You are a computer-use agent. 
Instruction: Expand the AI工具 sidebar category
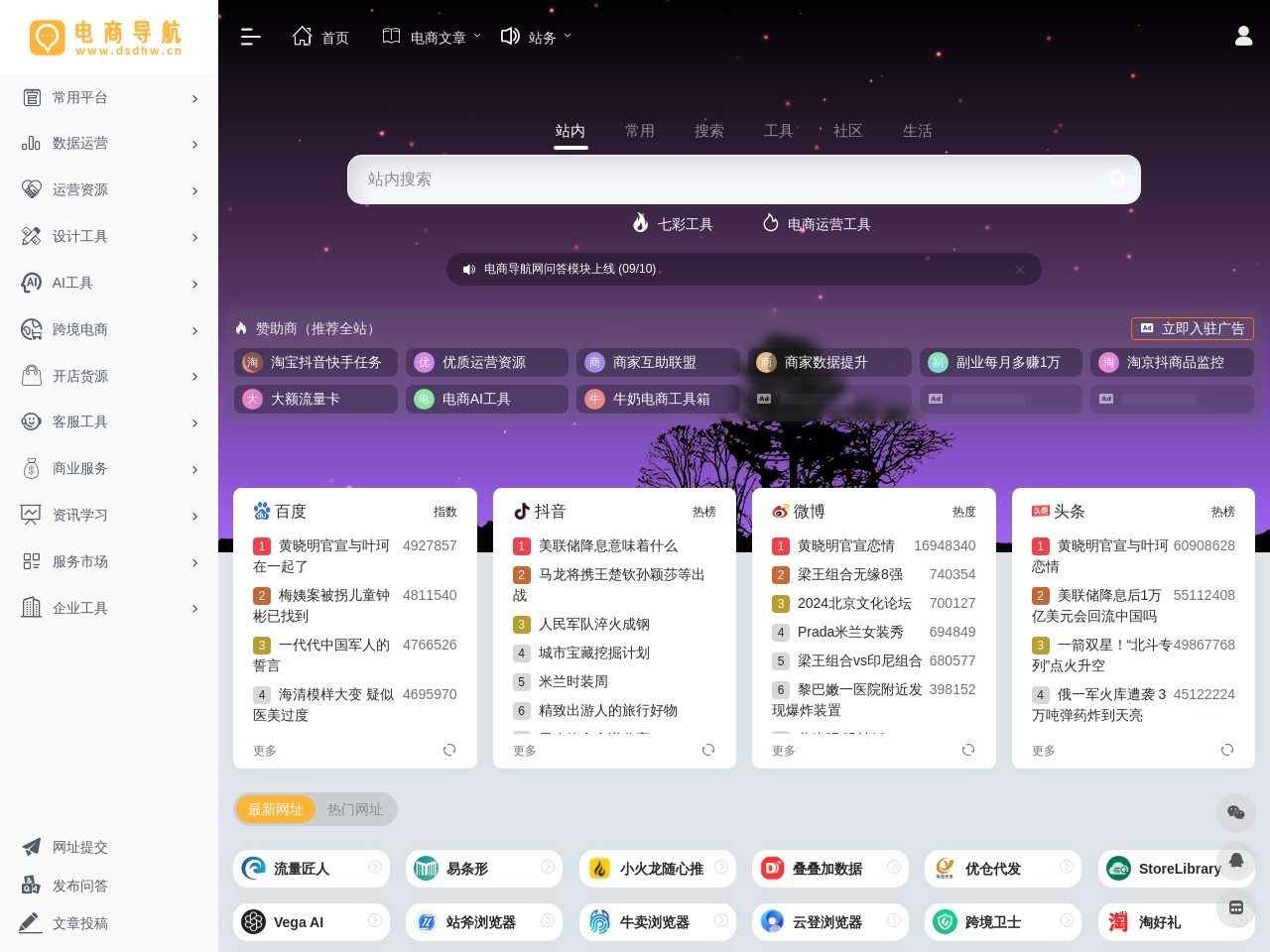pyautogui.click(x=109, y=284)
